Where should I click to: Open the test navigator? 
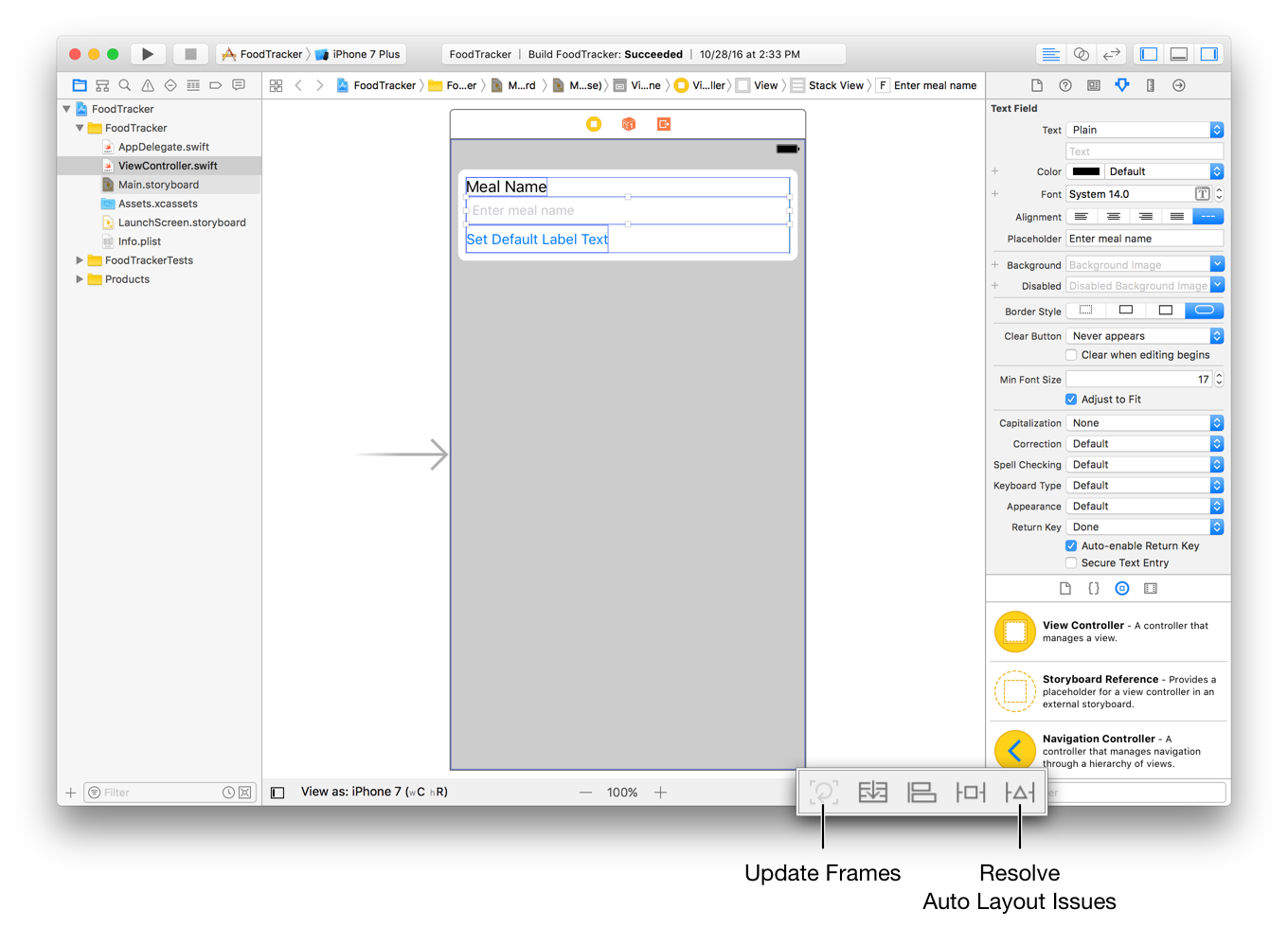pos(170,85)
